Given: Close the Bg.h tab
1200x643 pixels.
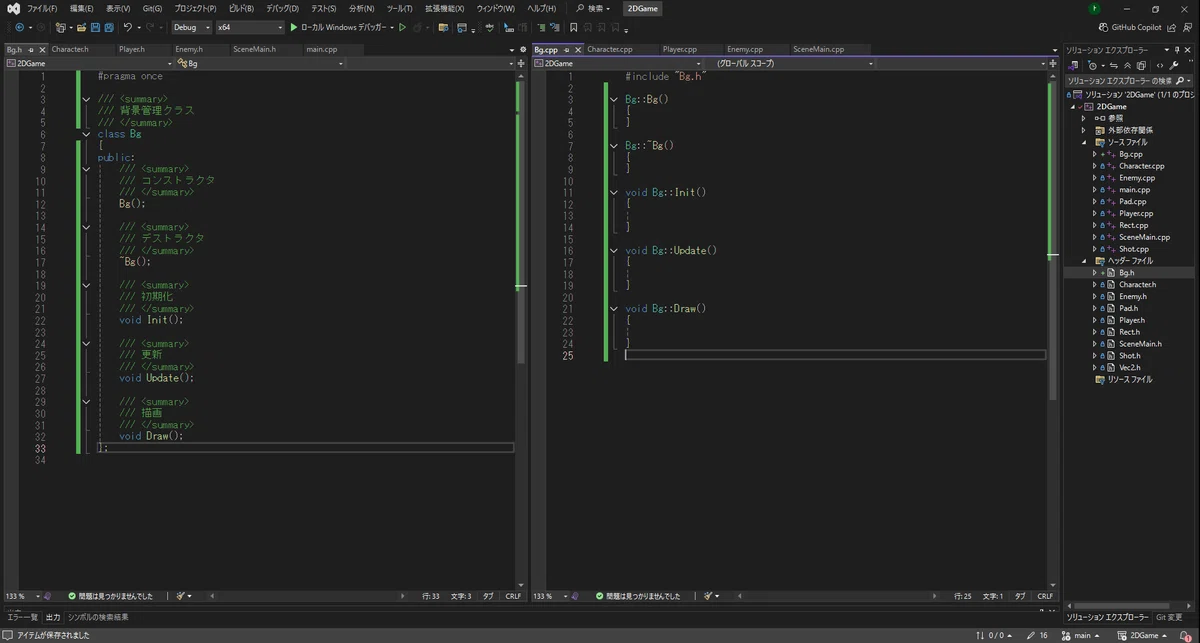Looking at the screenshot, I should (x=43, y=49).
